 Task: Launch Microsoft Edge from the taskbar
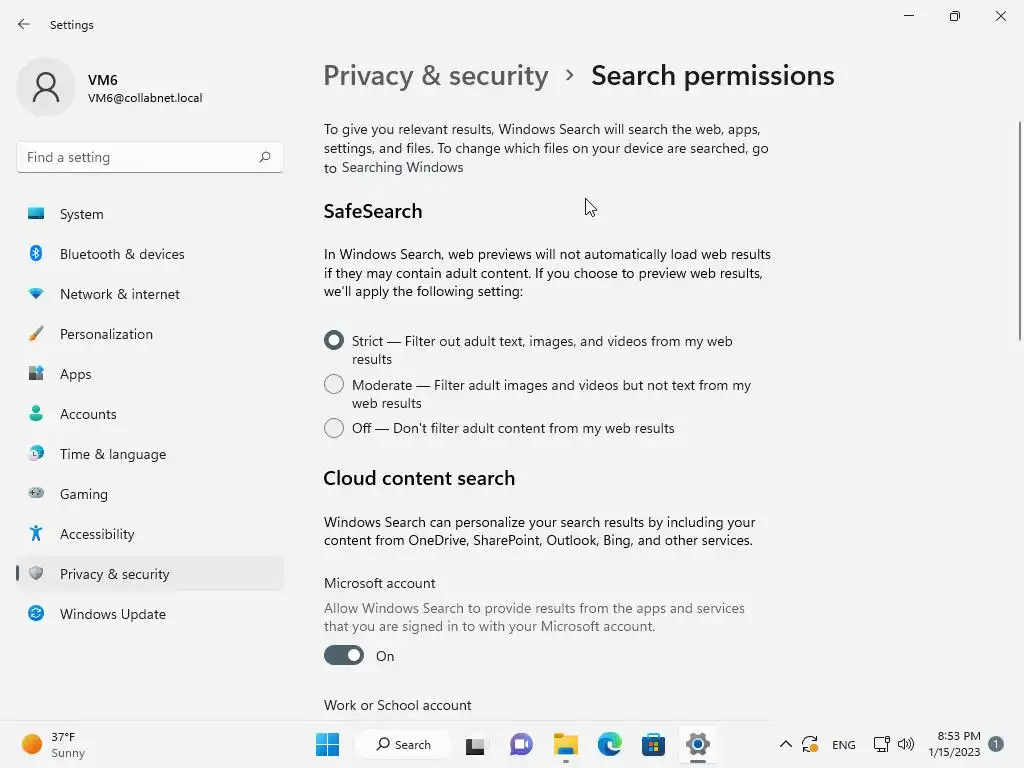tap(610, 744)
